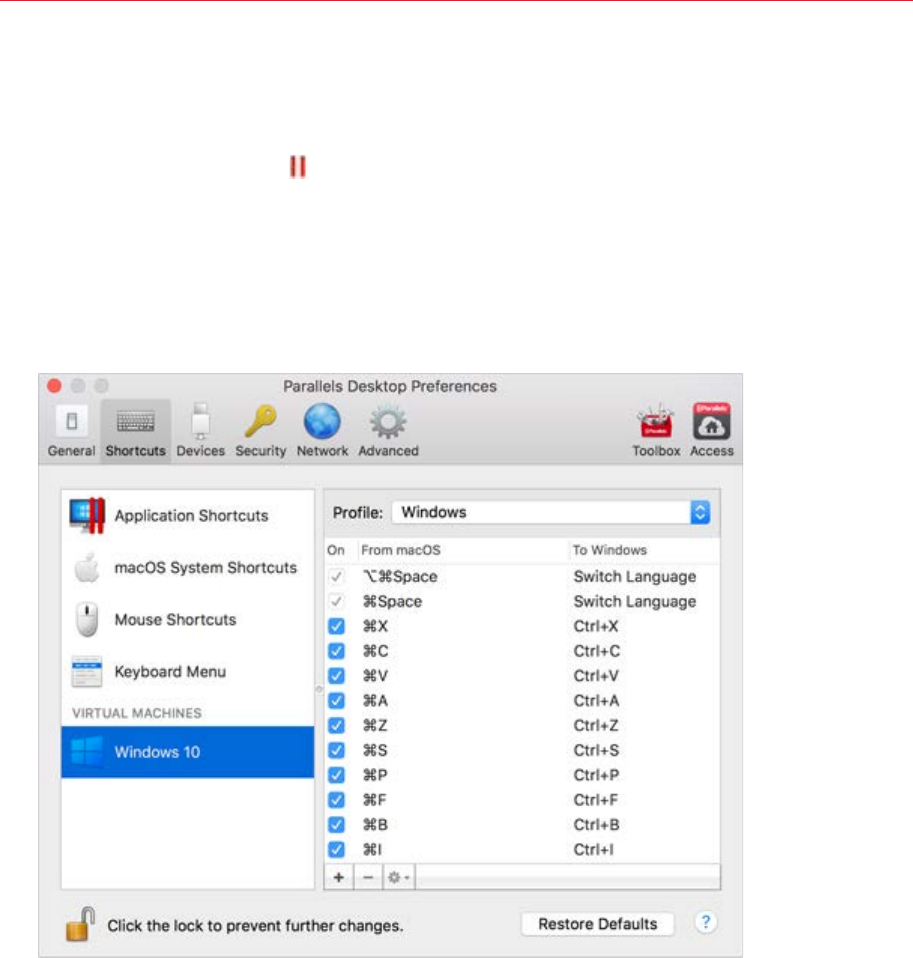Select the Ctrl+S cell
The height and width of the screenshot is (958, 913).
tap(596, 750)
